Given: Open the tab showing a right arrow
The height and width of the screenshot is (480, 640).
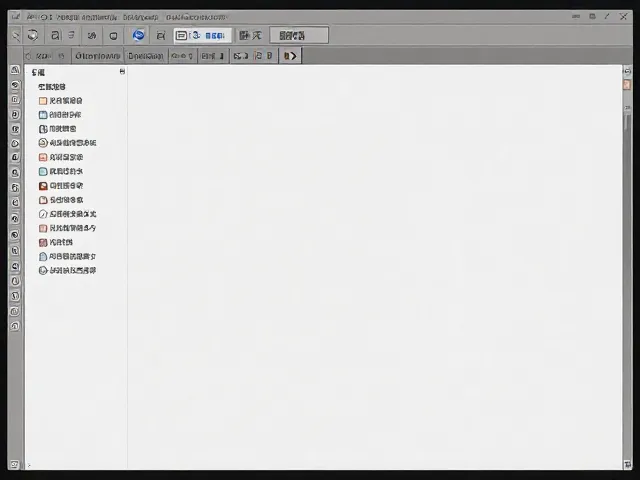Looking at the screenshot, I should (x=290, y=56).
